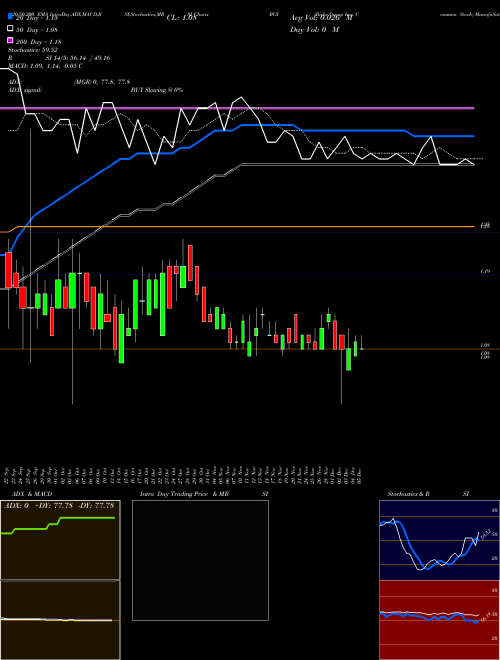Viewport: 500px width, 660px height.
Task: Click the 'Avg Vol: 0.026 M' label
Action: [321, 18]
